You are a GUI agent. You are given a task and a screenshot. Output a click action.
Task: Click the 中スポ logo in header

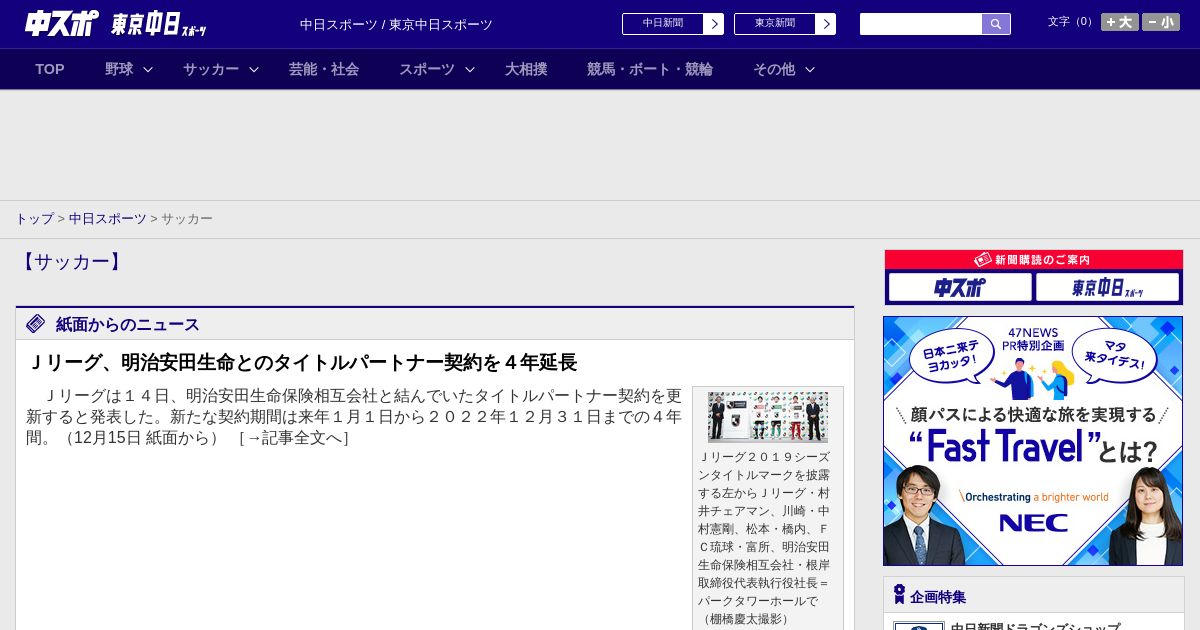click(61, 23)
